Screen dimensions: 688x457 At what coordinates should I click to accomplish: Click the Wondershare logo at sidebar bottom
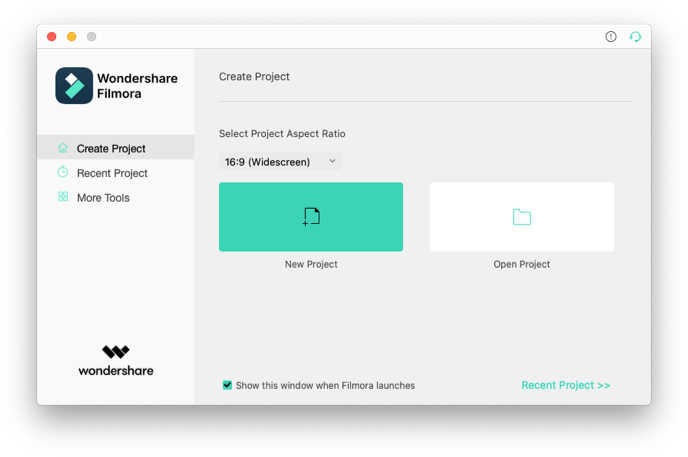click(116, 361)
